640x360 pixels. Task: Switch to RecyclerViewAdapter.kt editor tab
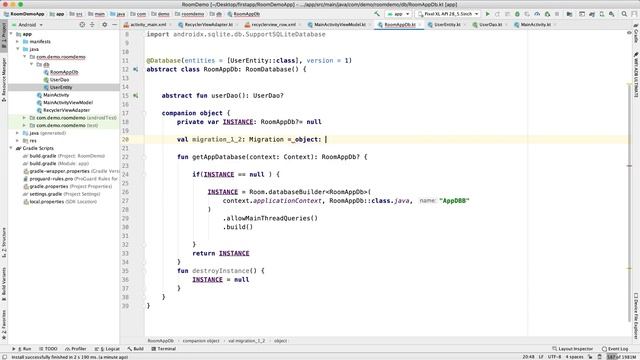tap(206, 25)
